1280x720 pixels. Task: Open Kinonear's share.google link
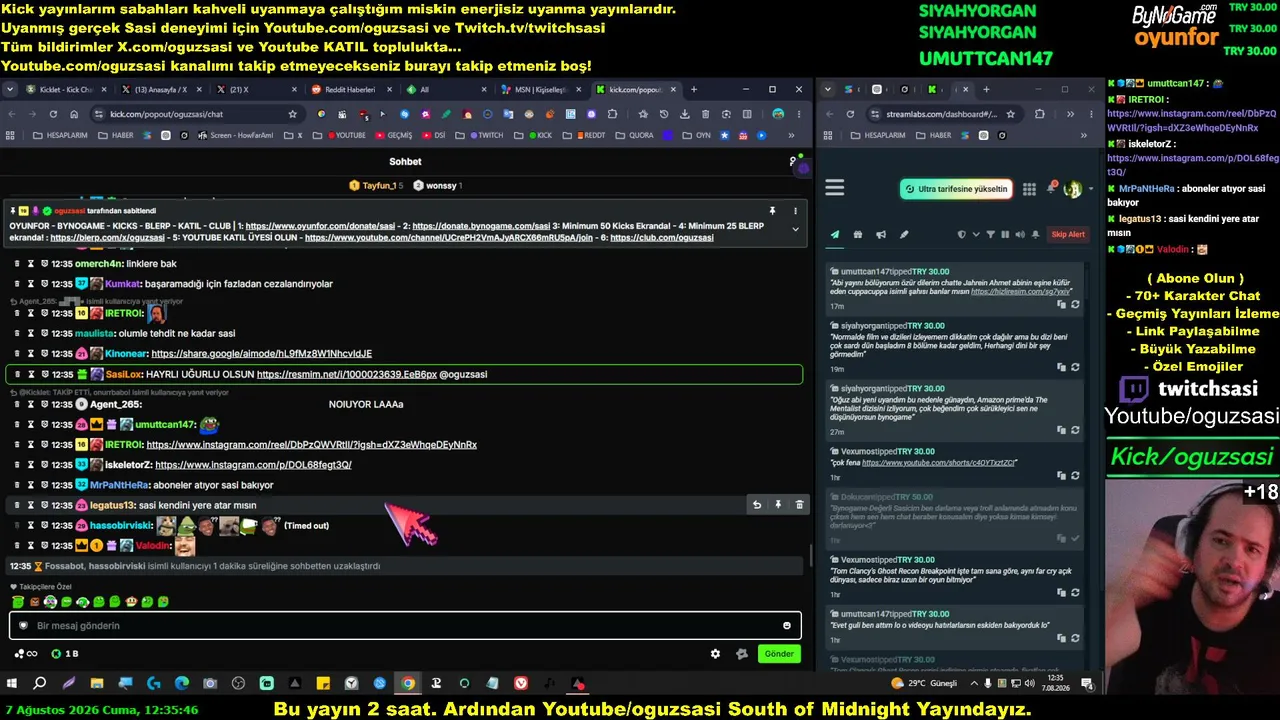point(262,354)
